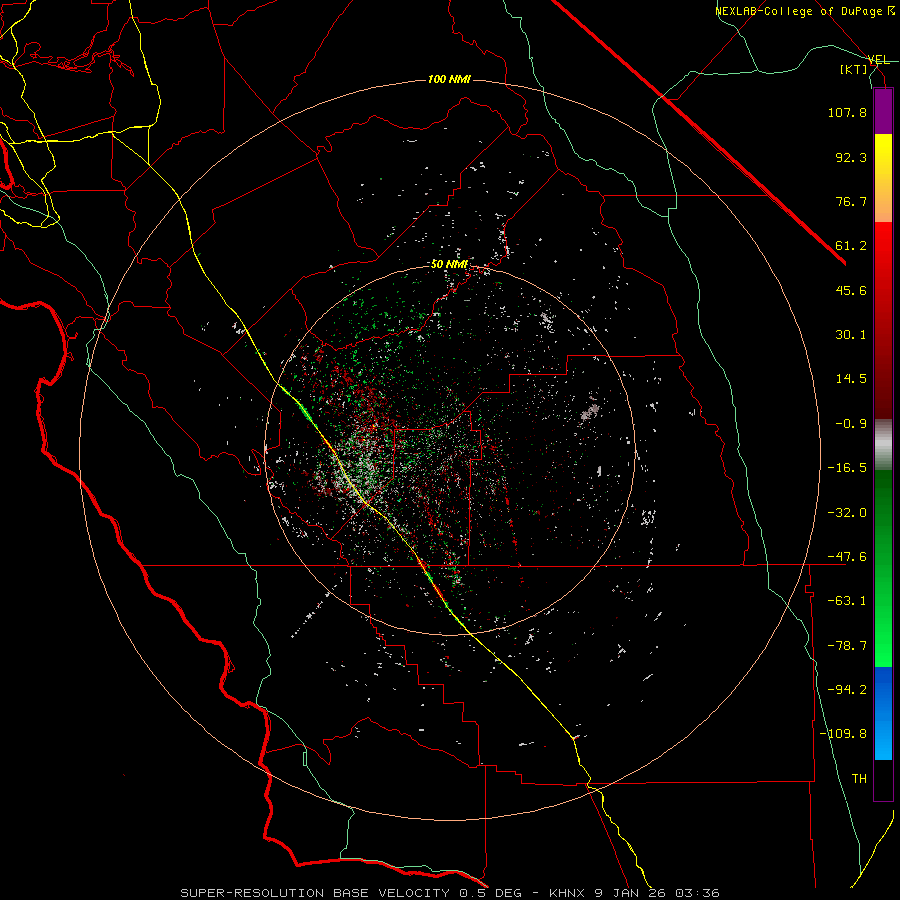
Task: Select the -78.7 velocity scale value
Action: (847, 646)
